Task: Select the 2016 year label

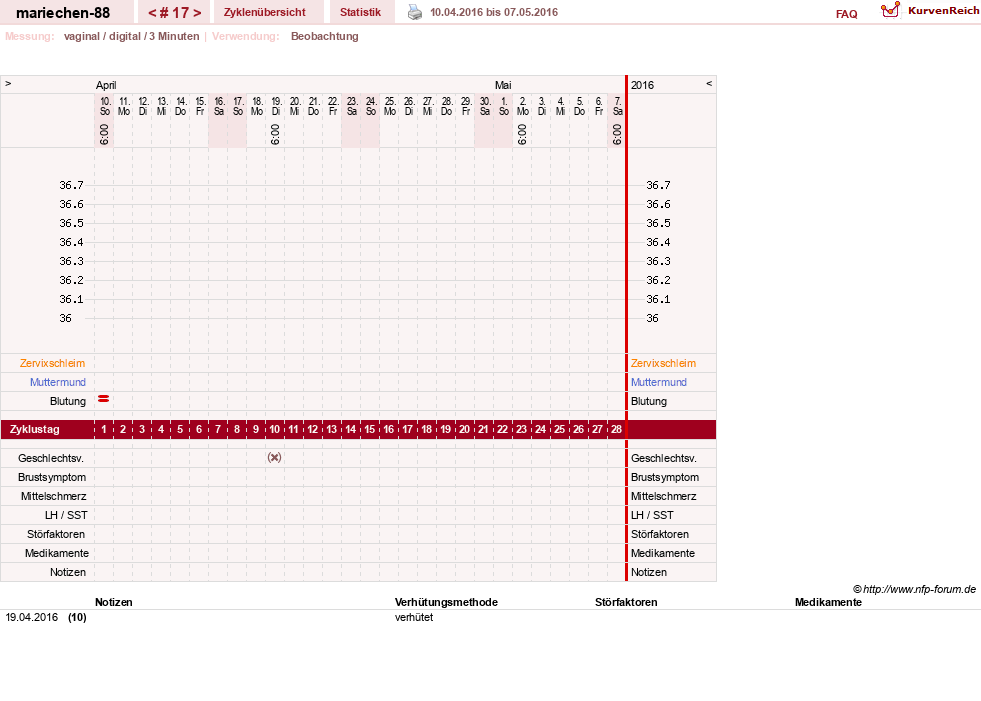Action: (x=642, y=85)
